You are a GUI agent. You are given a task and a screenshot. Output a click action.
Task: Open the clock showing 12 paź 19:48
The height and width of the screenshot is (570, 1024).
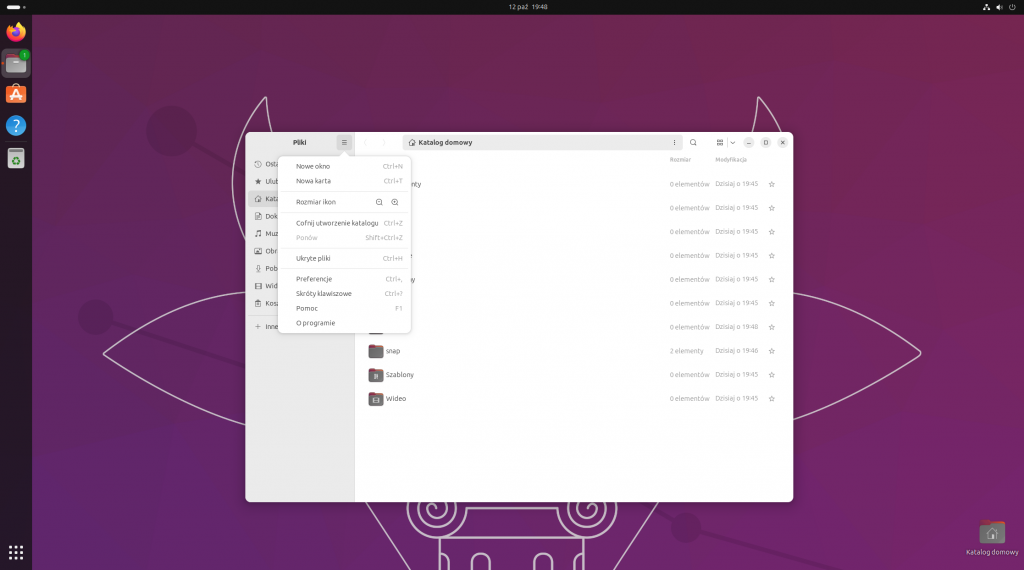tap(528, 7)
